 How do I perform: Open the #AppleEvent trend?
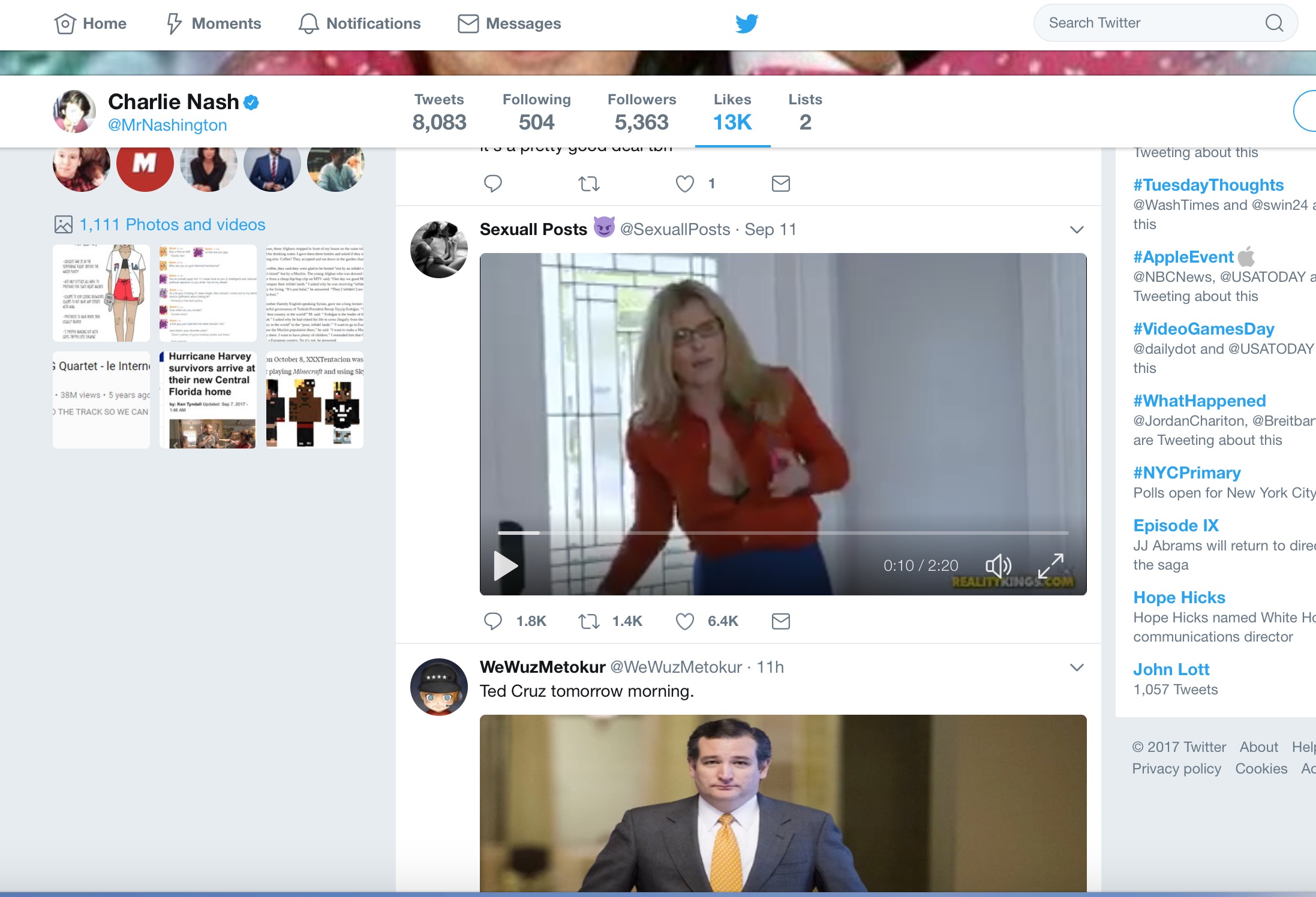(1183, 257)
